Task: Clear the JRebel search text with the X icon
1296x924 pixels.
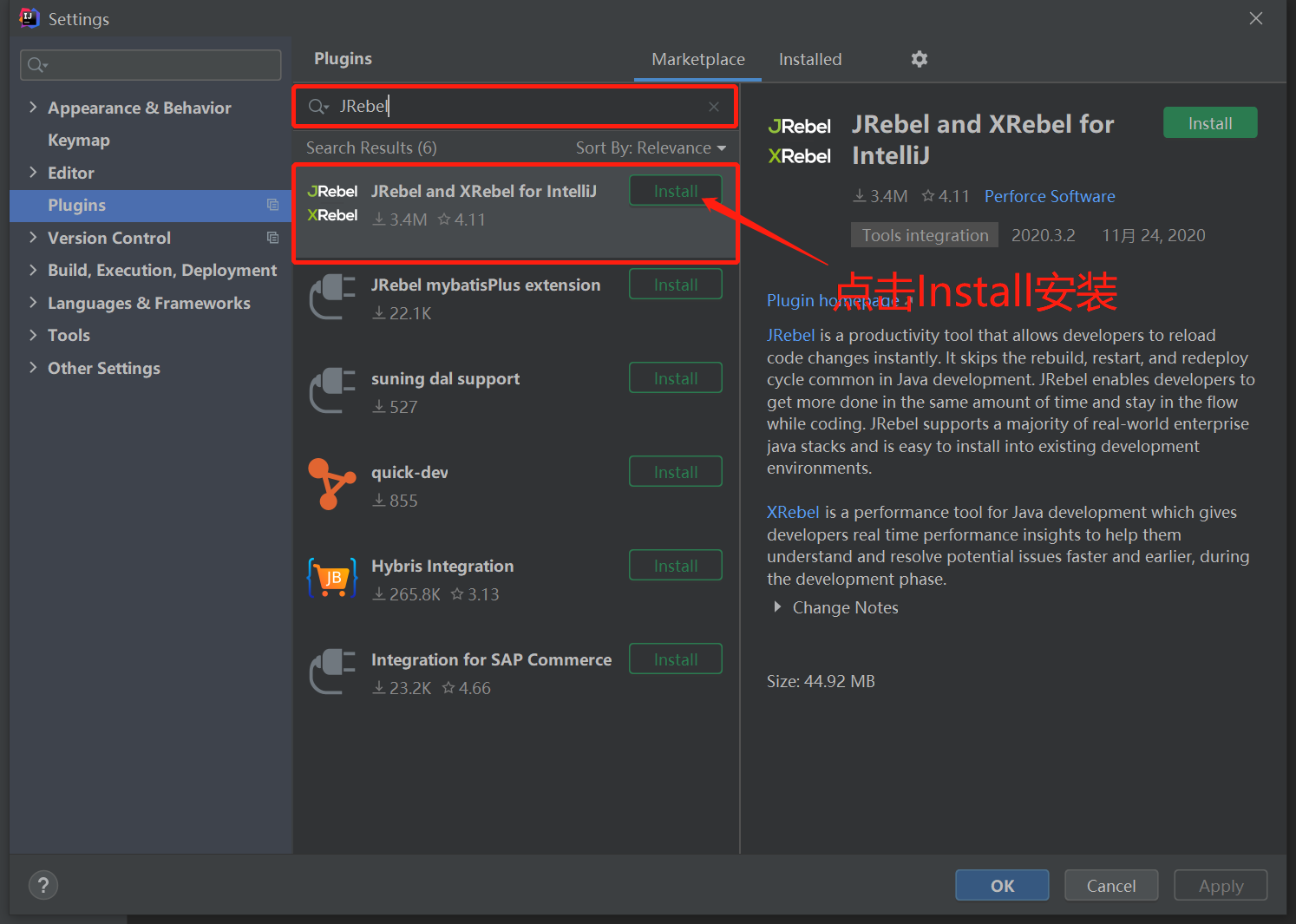Action: 714,107
